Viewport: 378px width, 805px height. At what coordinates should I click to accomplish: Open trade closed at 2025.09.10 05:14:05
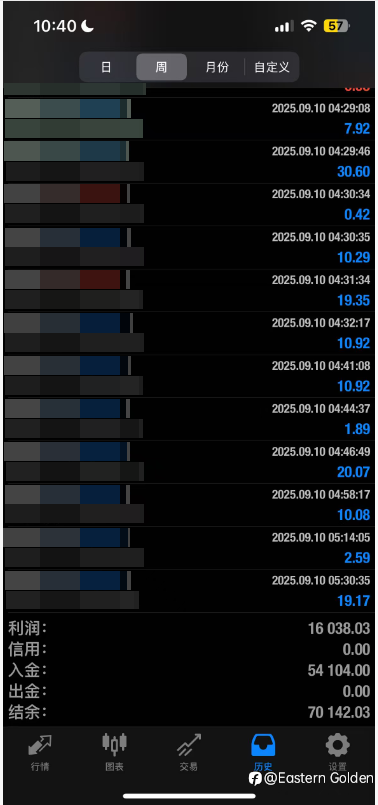pyautogui.click(x=189, y=548)
